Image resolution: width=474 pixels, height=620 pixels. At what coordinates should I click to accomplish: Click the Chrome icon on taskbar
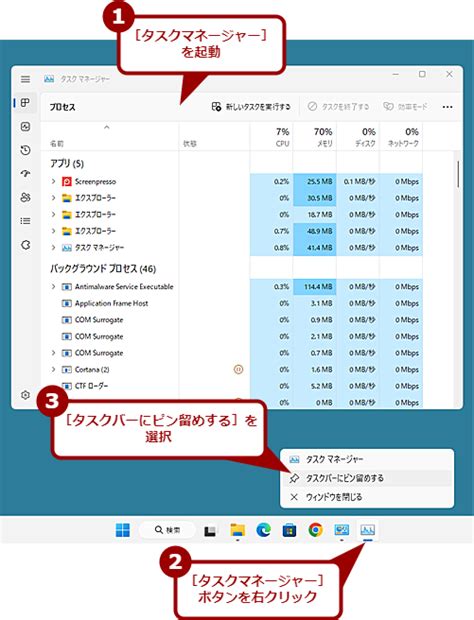315,530
